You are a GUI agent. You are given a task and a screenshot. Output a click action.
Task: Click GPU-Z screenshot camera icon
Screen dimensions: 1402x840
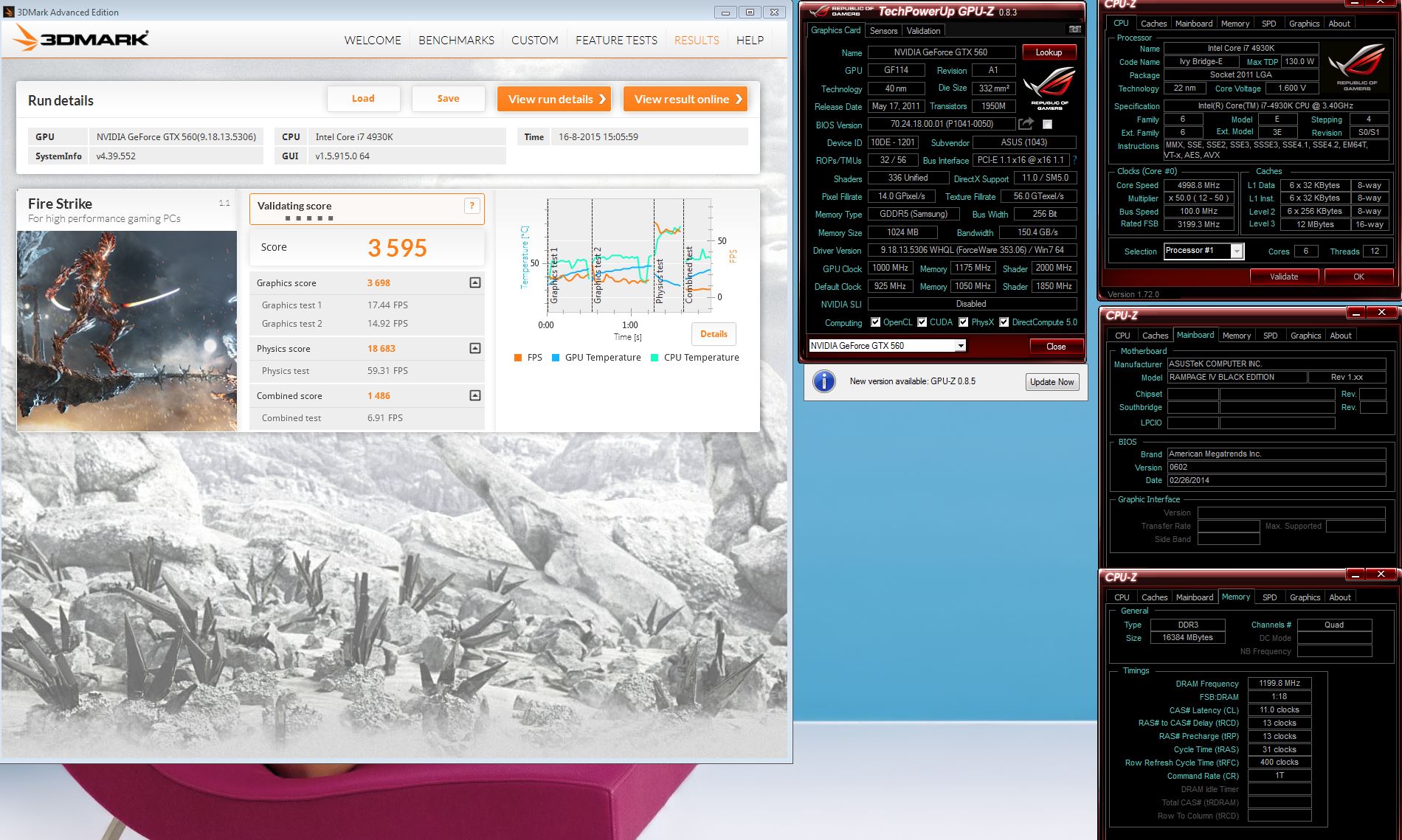point(1075,29)
